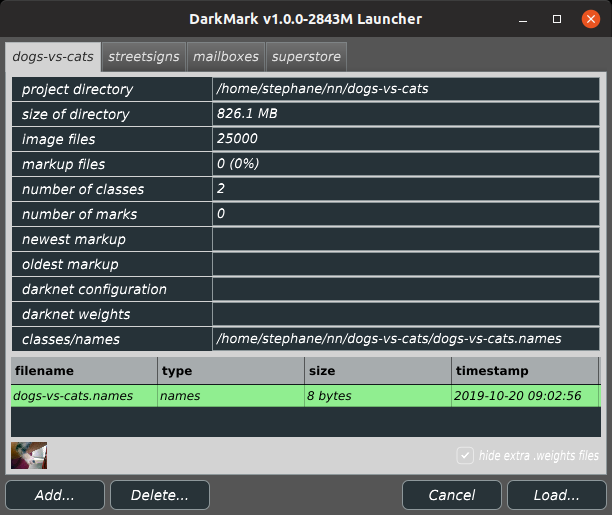Click the number of marks label
Screen dimensions: 612x515
(112, 214)
